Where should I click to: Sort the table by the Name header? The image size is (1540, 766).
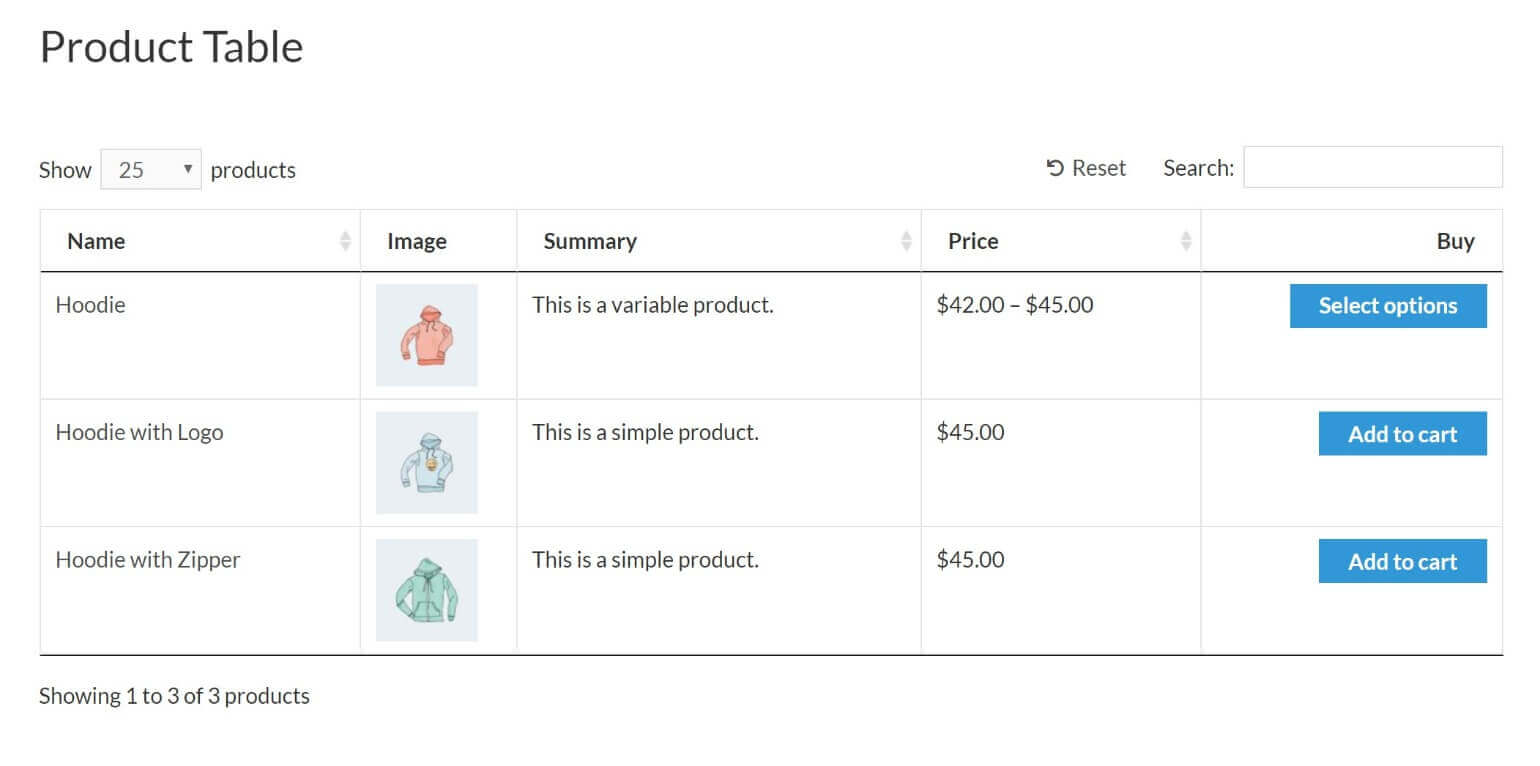coord(96,241)
